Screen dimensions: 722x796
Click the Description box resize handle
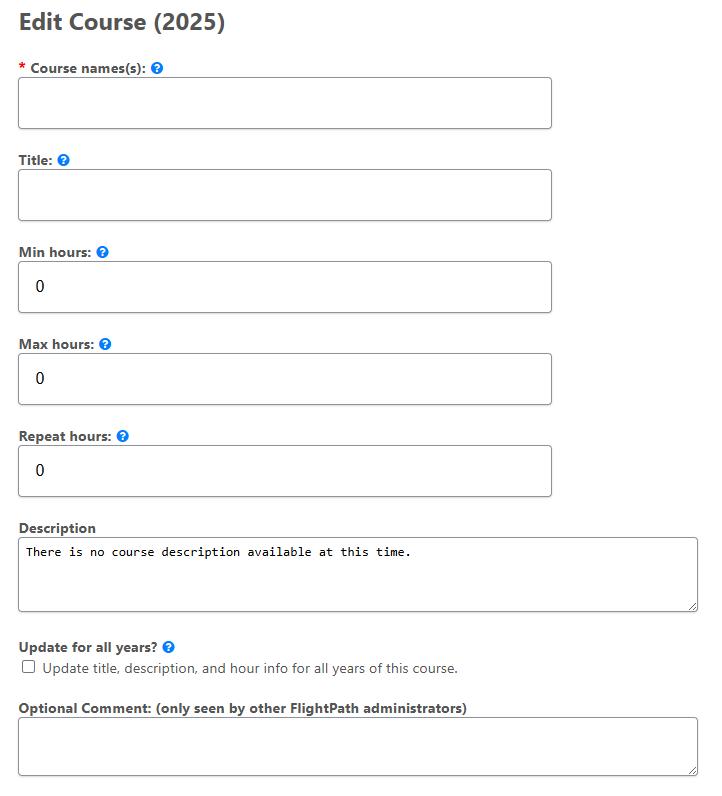coord(692,606)
